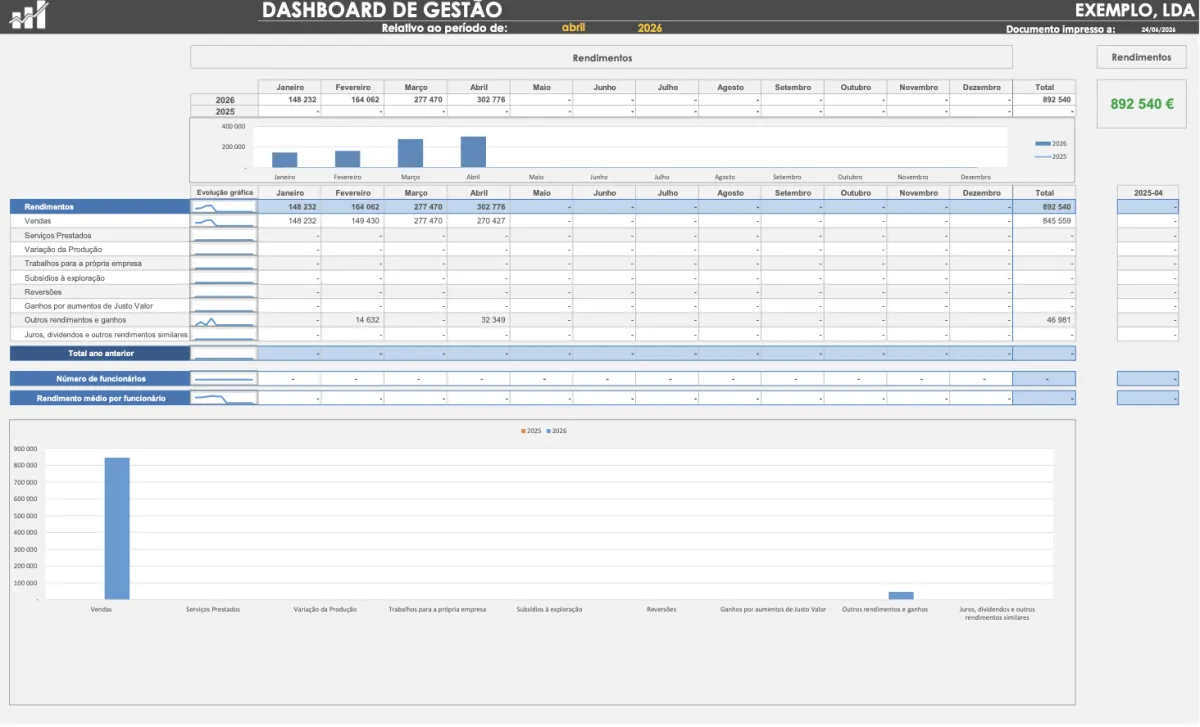Viewport: 1200px width, 727px height.
Task: Click the '149 430' Vendas Fevereiro cell
Action: click(x=353, y=220)
